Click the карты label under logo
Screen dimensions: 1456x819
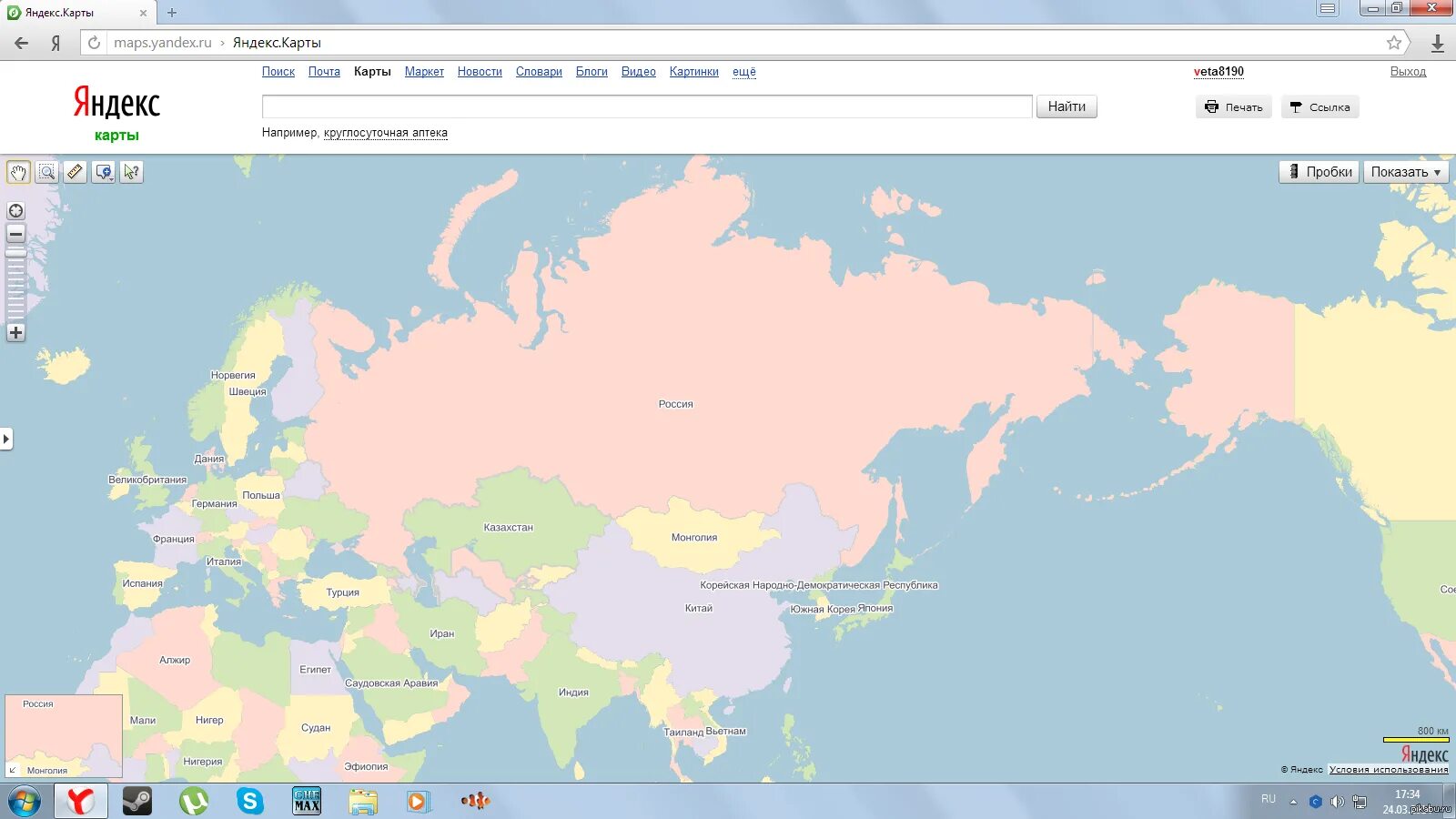pos(116,136)
